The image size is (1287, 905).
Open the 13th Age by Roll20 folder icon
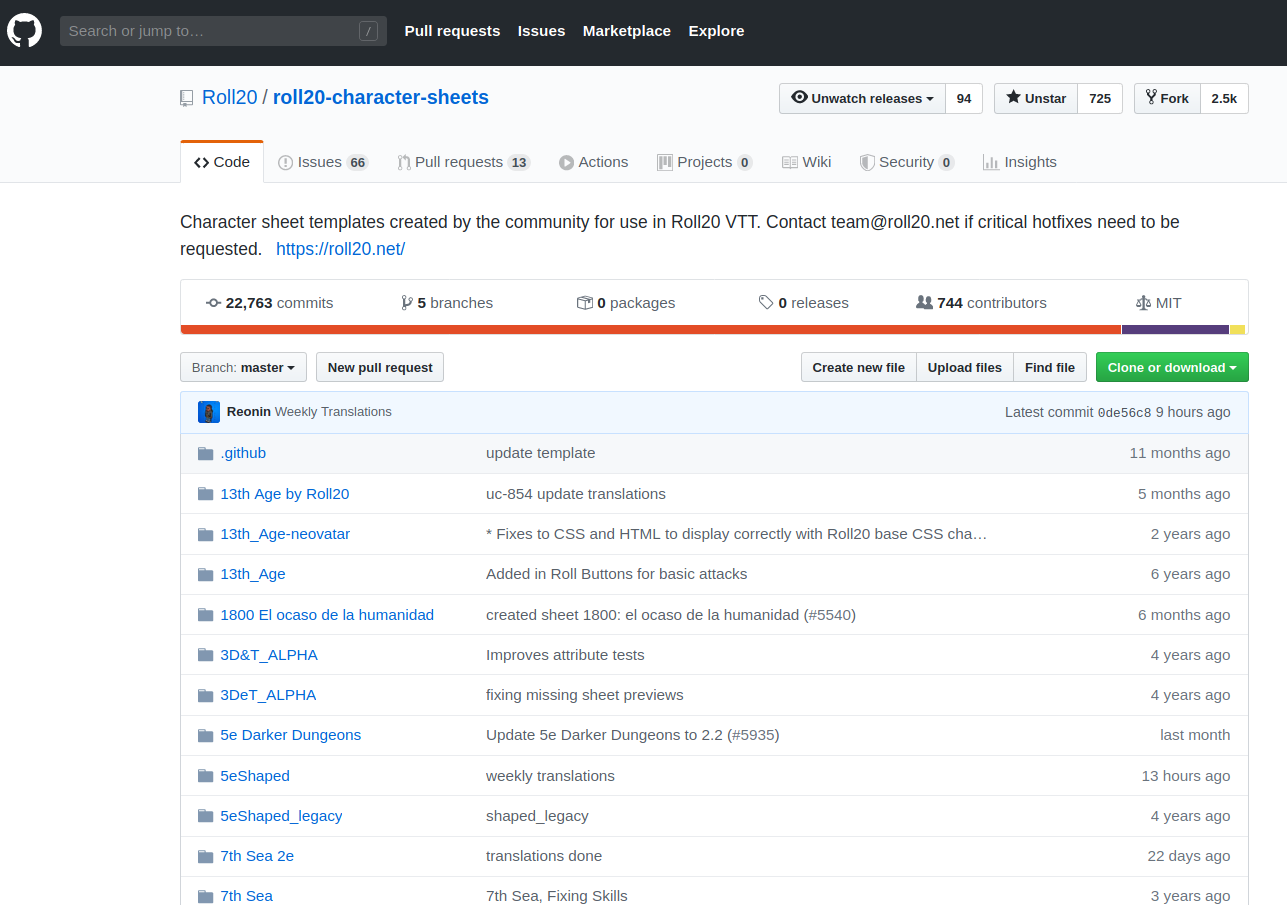(x=206, y=494)
